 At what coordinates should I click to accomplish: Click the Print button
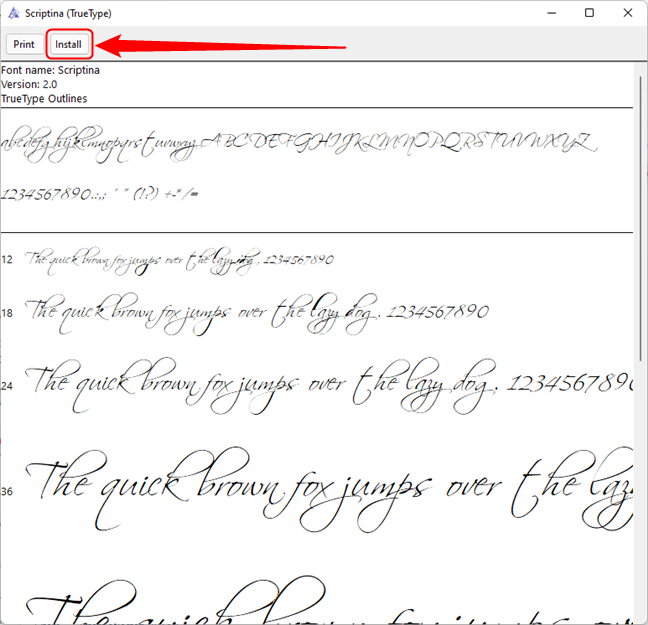coord(24,44)
